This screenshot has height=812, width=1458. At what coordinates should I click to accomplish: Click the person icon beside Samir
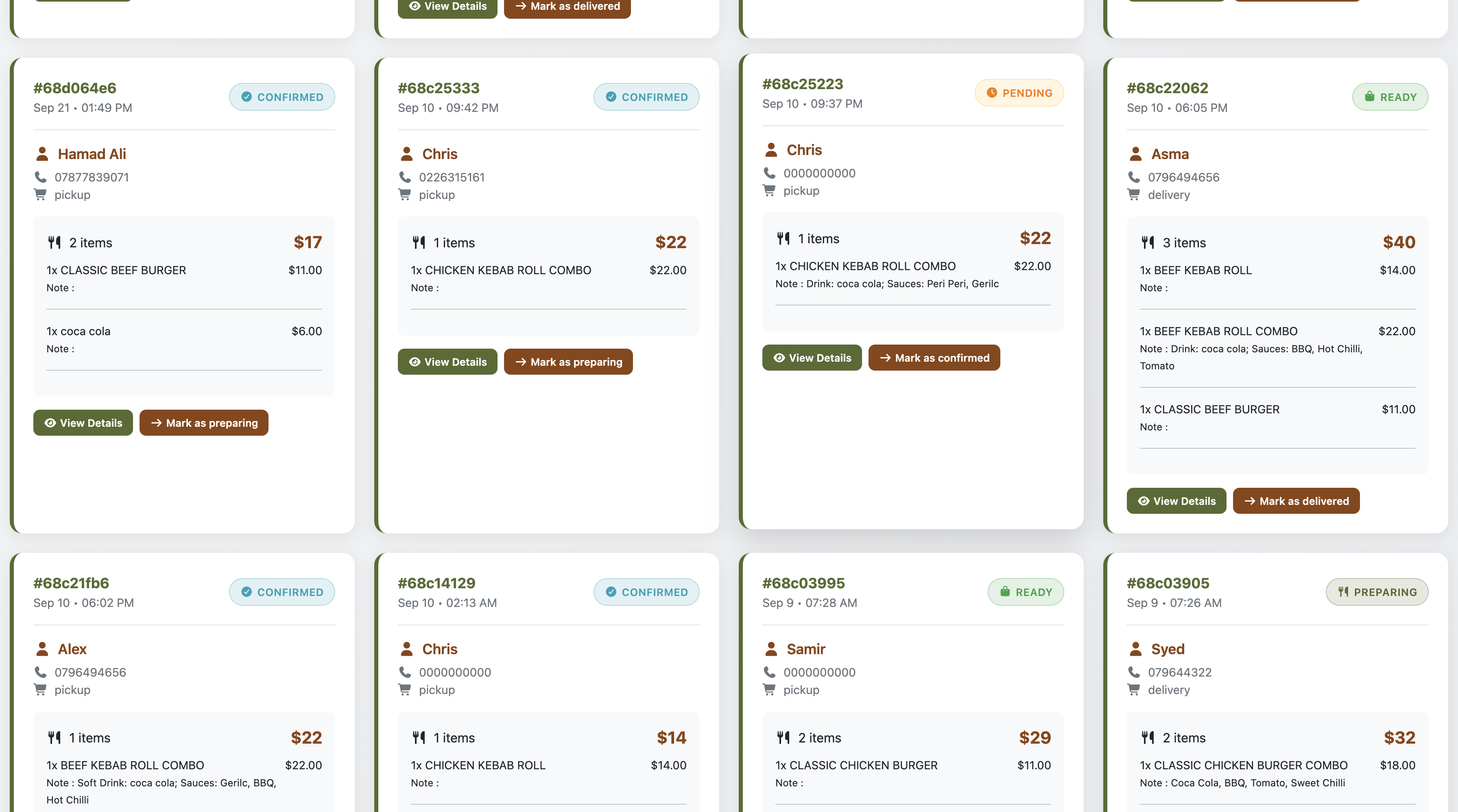tap(771, 649)
